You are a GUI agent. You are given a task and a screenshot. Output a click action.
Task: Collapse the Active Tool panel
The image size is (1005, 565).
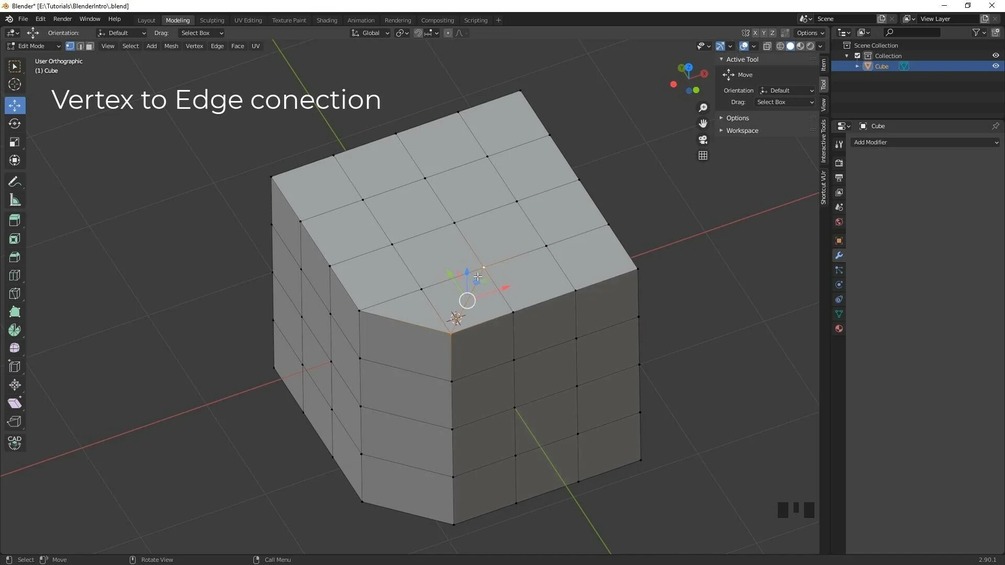[x=721, y=59]
